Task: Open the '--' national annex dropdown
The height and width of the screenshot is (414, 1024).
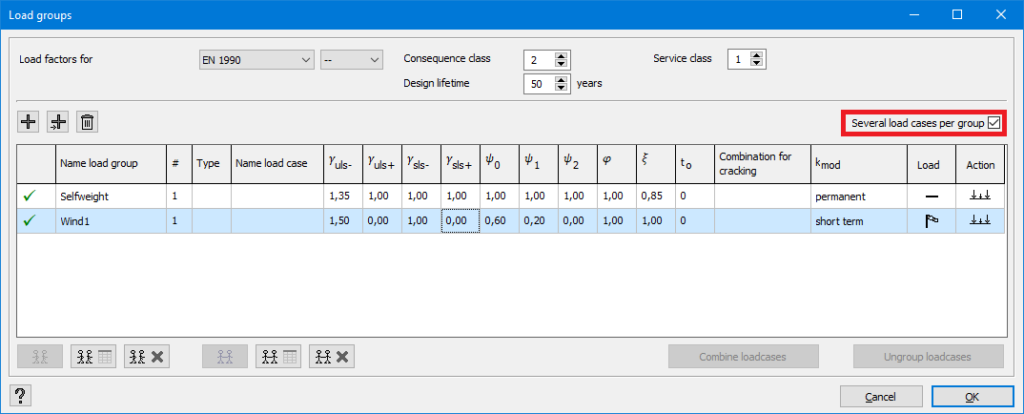Action: [x=351, y=60]
